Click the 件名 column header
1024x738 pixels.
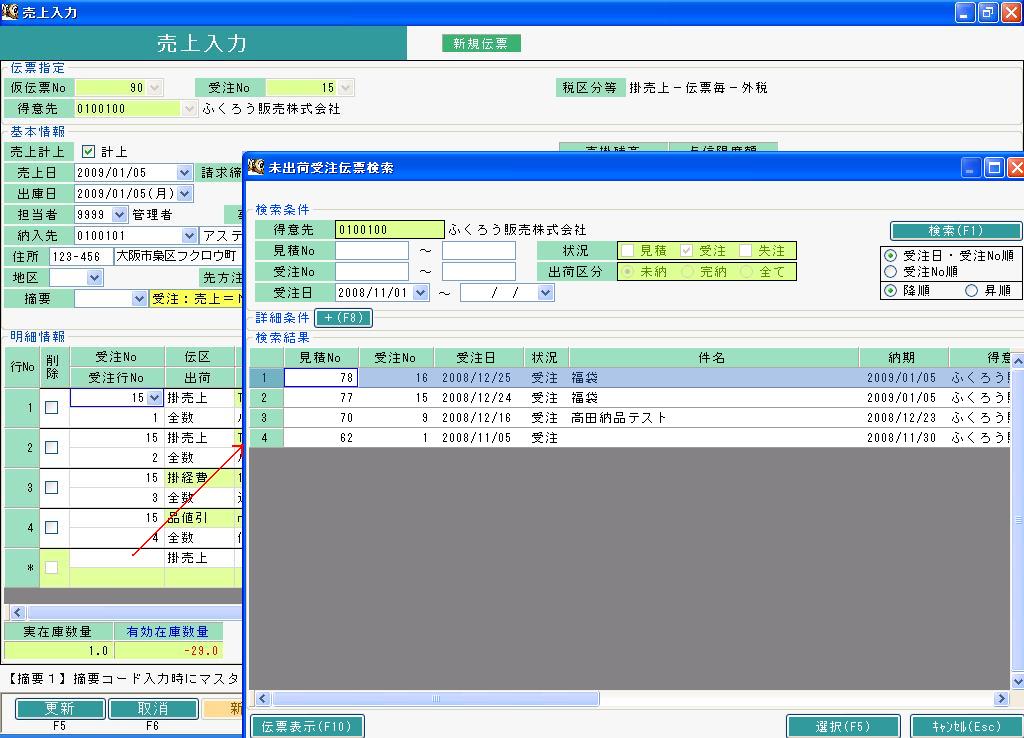point(713,357)
